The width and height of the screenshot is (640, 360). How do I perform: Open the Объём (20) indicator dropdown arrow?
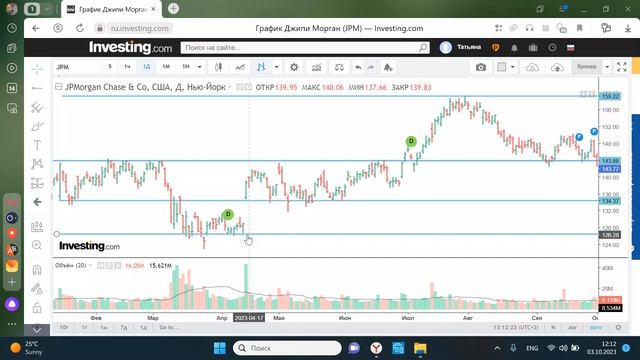pos(90,265)
